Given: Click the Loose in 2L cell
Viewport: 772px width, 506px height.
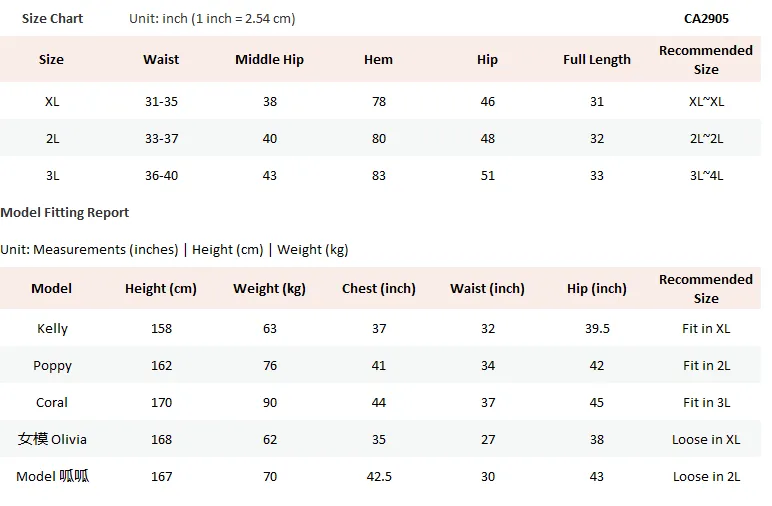Looking at the screenshot, I should (x=706, y=476).
